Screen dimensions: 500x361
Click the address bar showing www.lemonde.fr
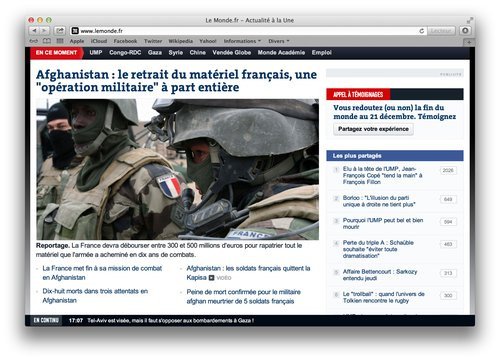click(x=248, y=31)
